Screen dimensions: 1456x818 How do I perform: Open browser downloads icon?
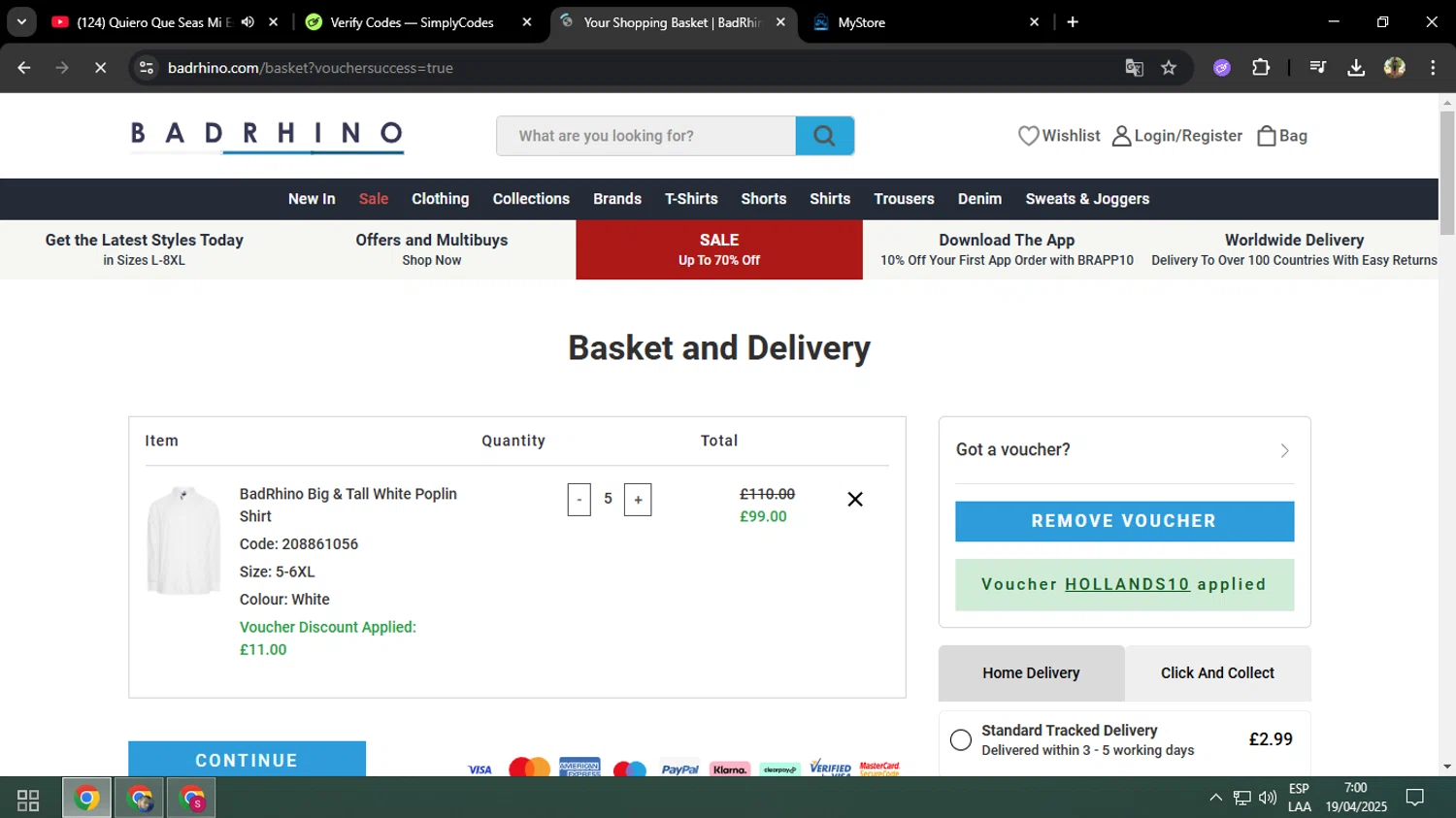point(1356,68)
